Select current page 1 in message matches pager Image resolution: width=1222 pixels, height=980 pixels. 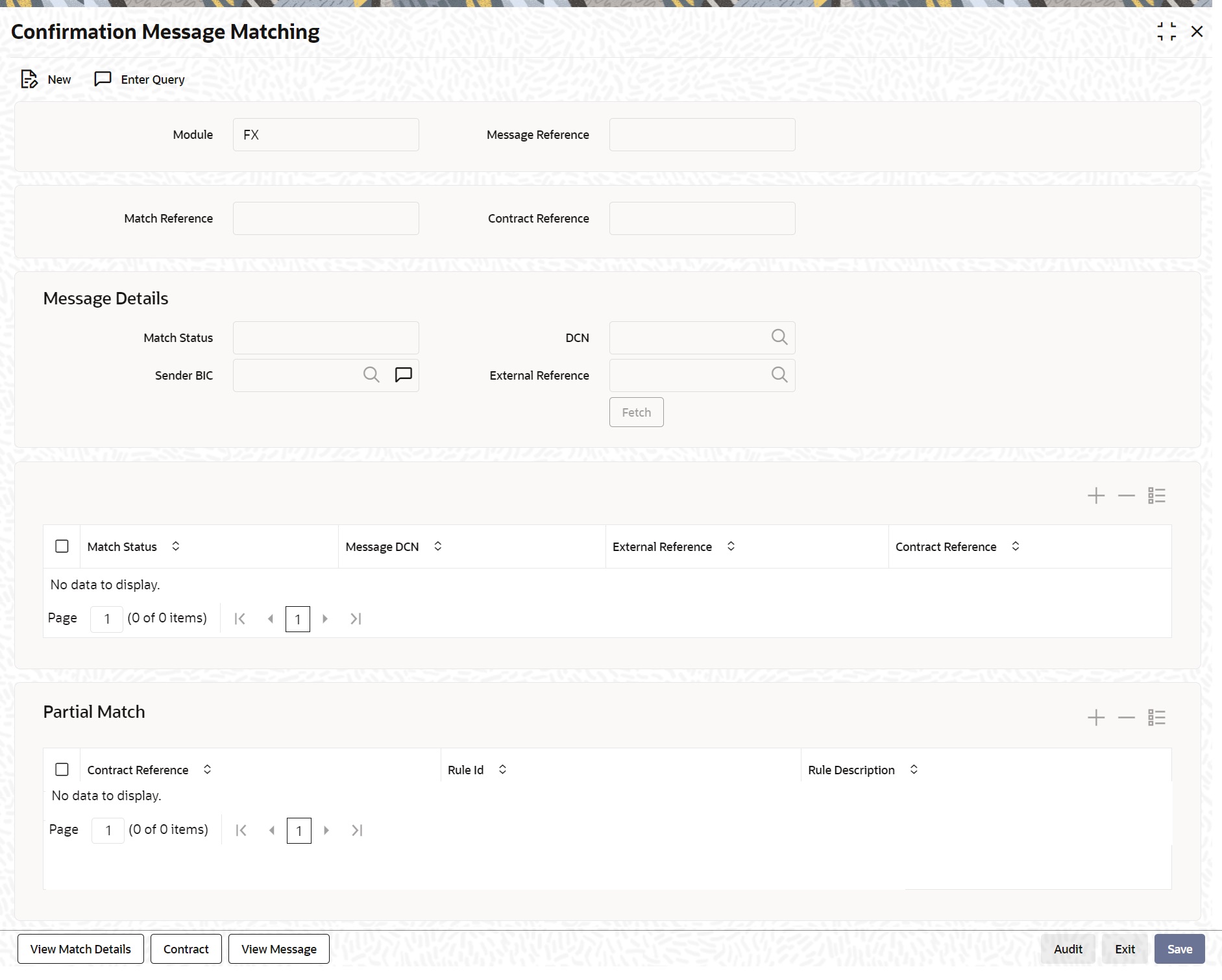(298, 619)
